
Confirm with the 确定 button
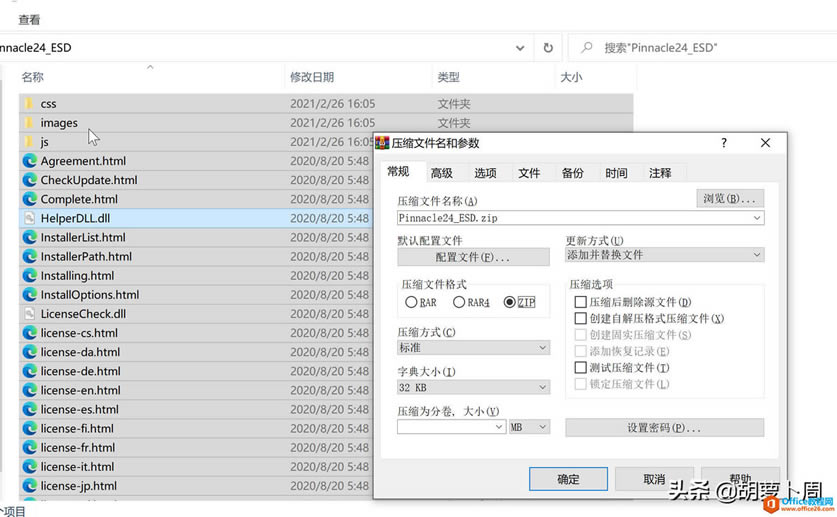[x=568, y=479]
